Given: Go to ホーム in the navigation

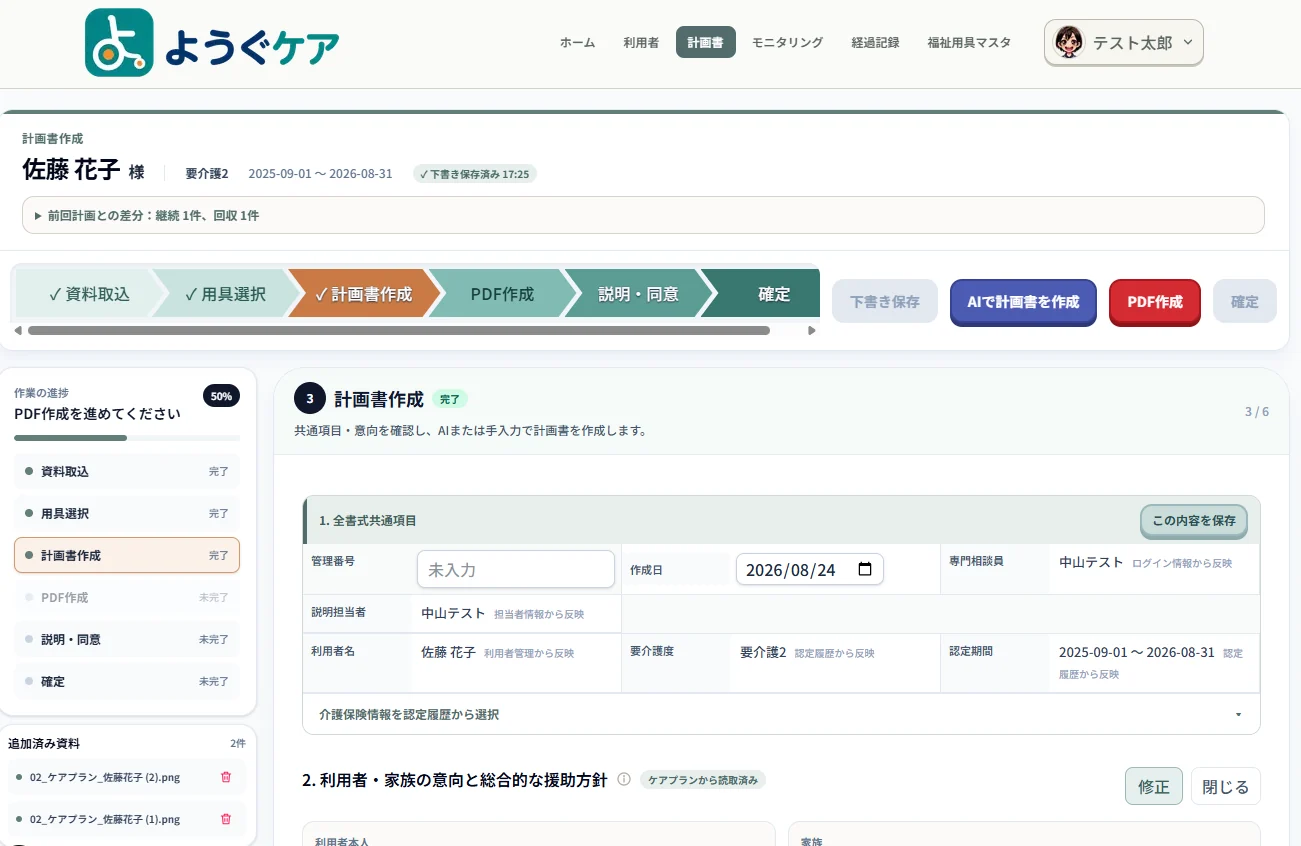Looking at the screenshot, I should [x=577, y=43].
